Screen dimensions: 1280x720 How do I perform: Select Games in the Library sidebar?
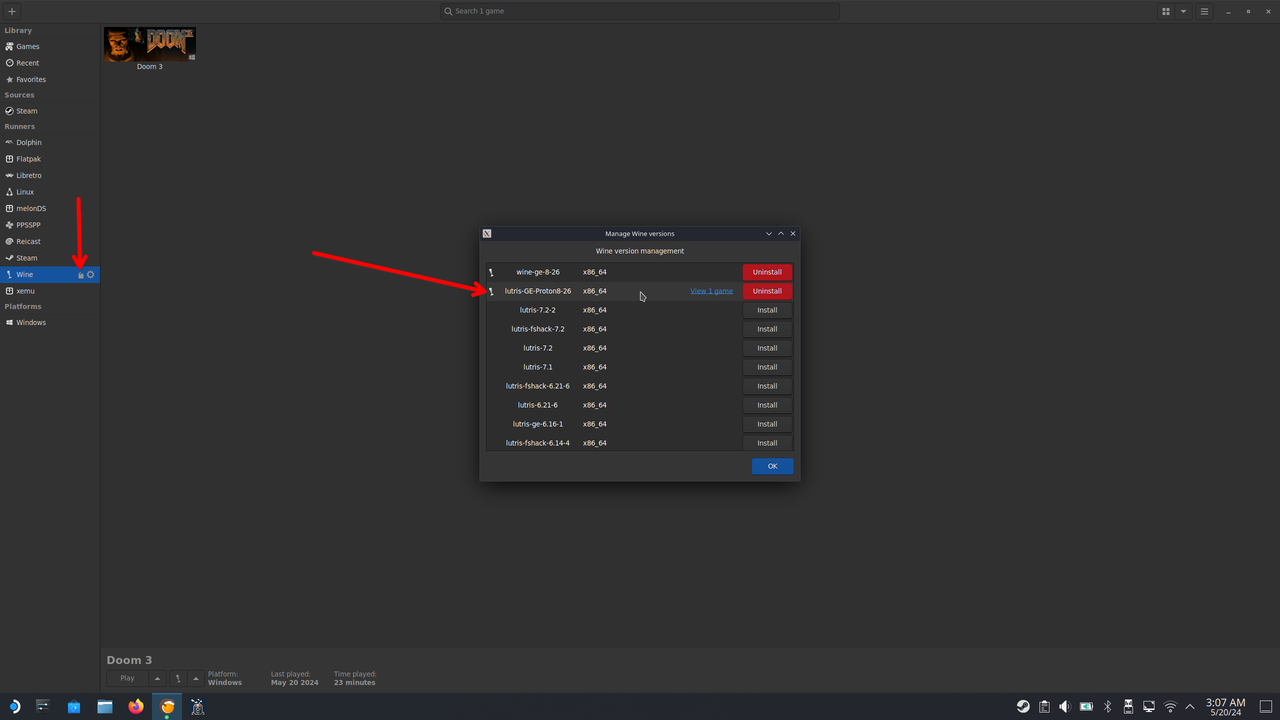(50, 46)
